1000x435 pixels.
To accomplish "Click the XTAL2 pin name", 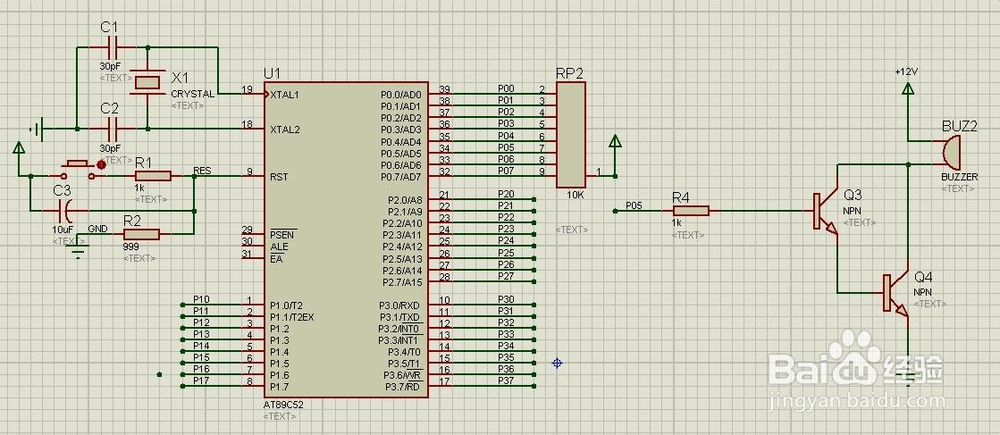I will 285,129.
